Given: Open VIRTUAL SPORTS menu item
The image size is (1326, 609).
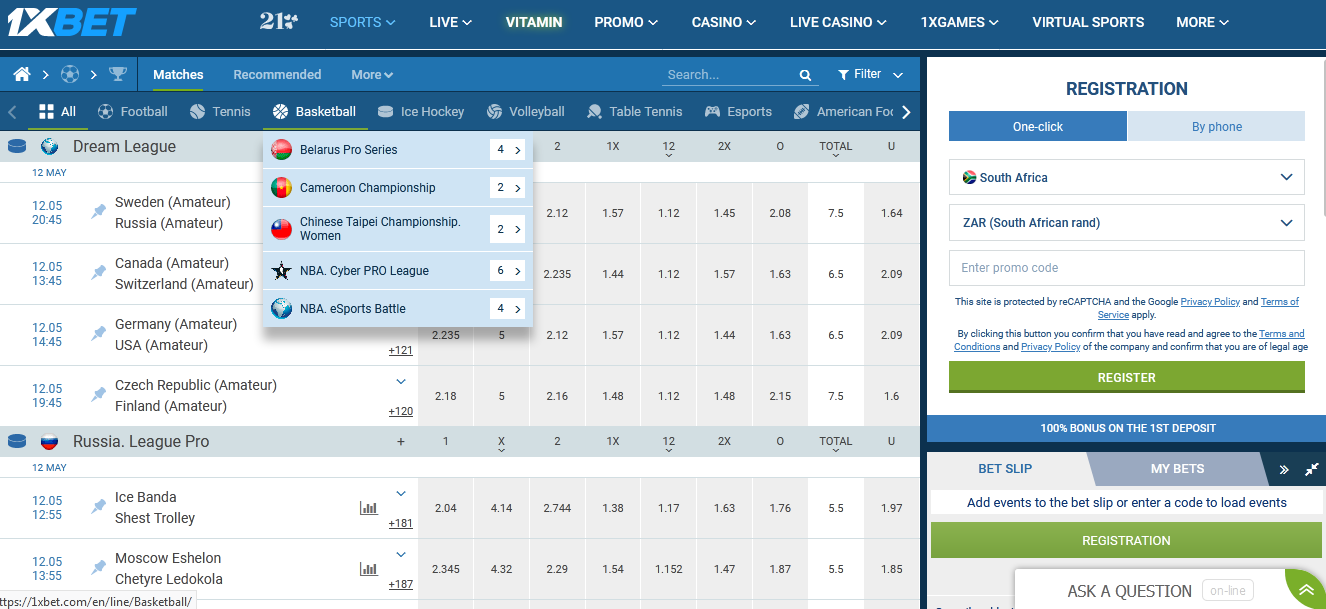Looking at the screenshot, I should tap(1088, 22).
